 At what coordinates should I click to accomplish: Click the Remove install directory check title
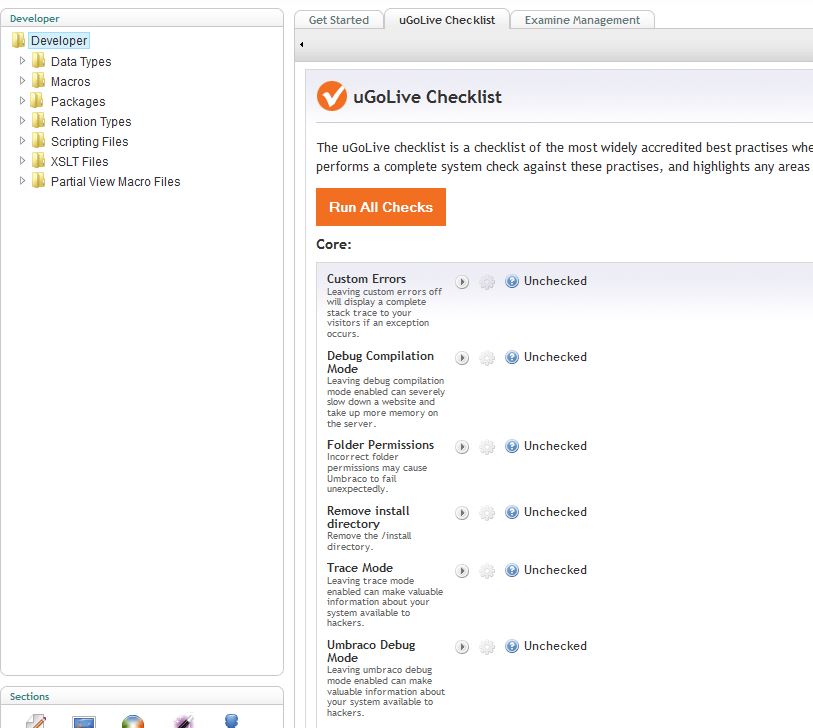click(x=368, y=517)
